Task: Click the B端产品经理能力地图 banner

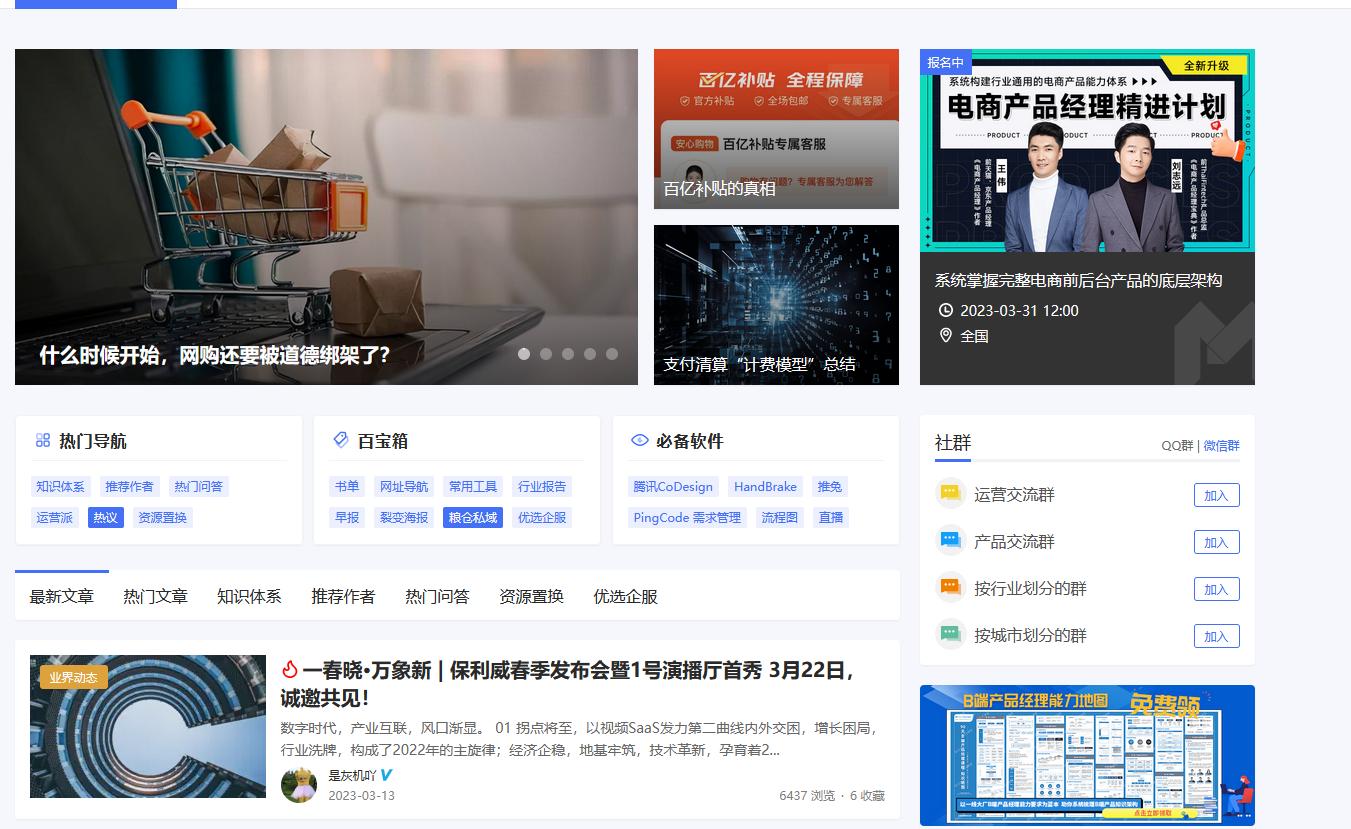Action: pyautogui.click(x=1086, y=755)
